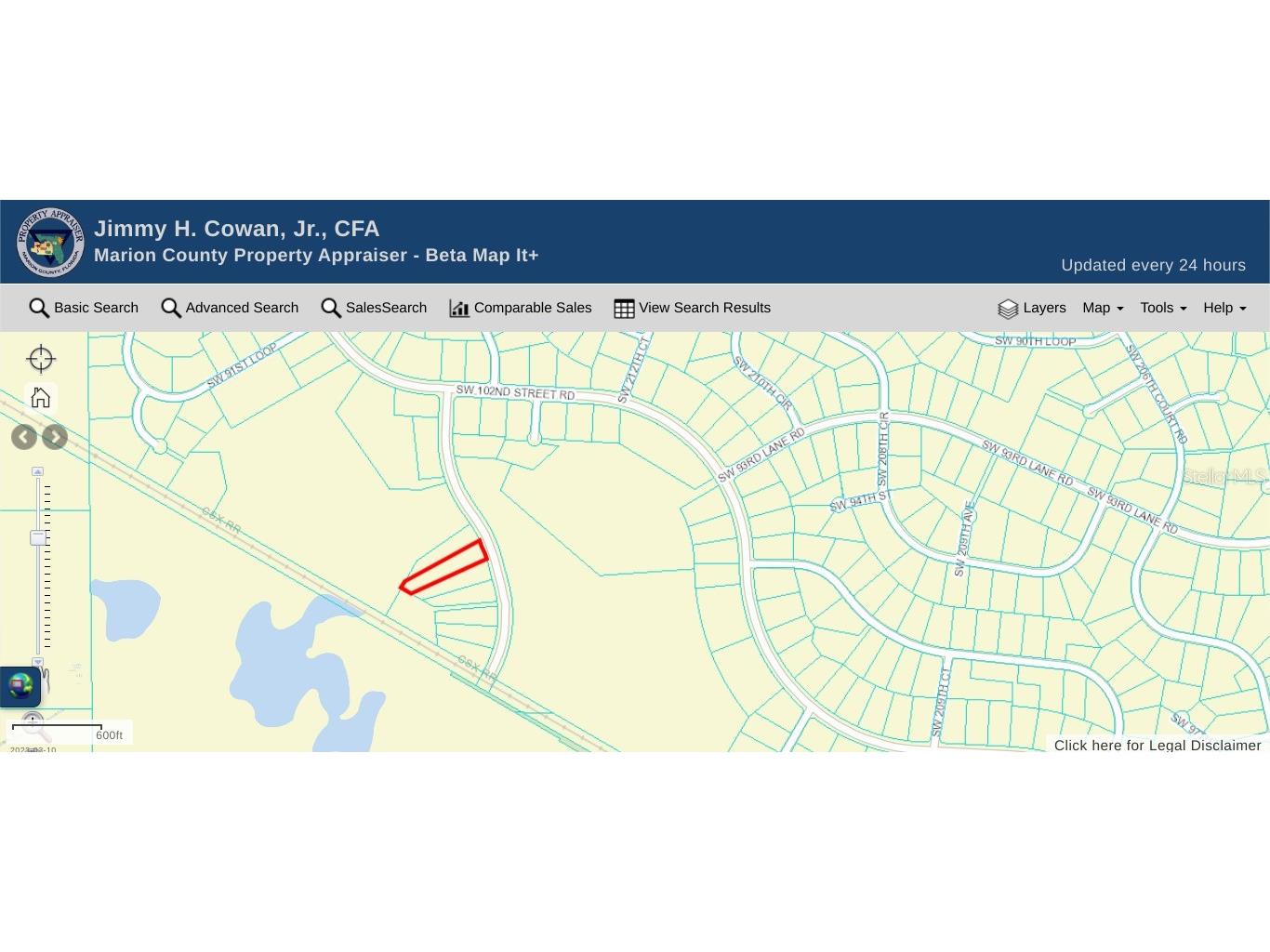
Task: Click the zoom-out arrow below the slider
Action: [x=38, y=661]
